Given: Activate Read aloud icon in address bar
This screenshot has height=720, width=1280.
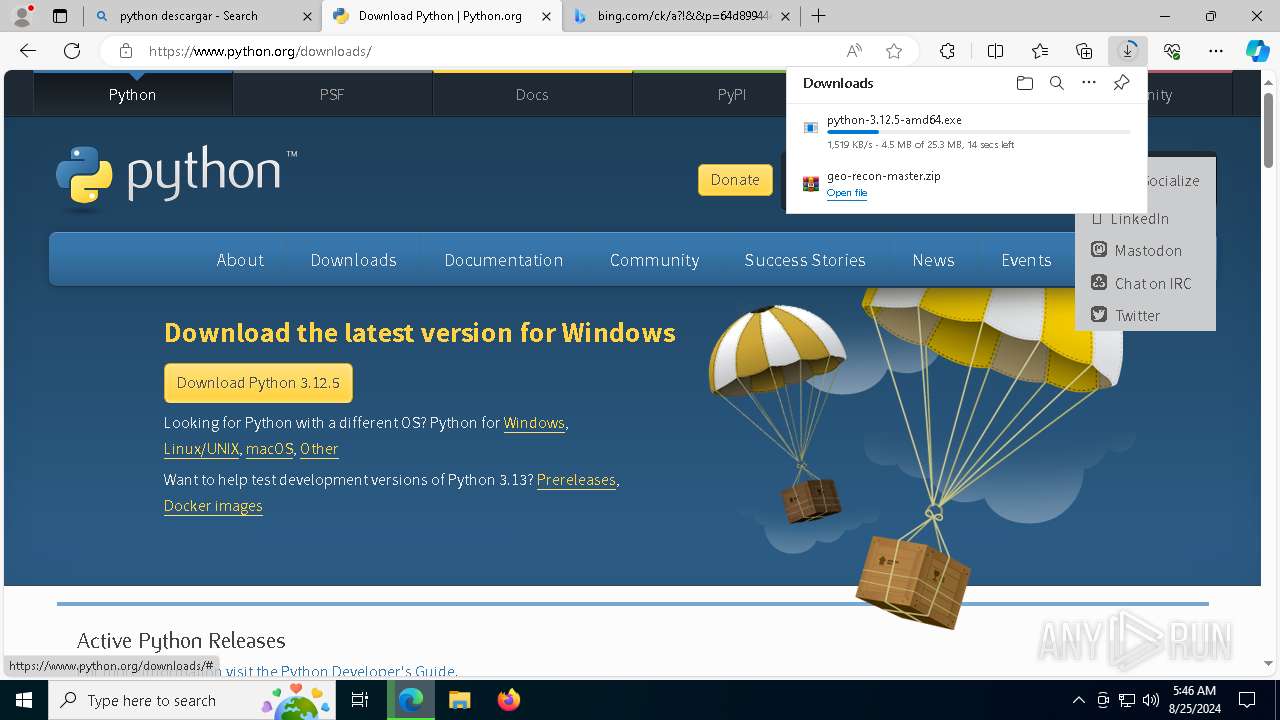Looking at the screenshot, I should coord(854,51).
